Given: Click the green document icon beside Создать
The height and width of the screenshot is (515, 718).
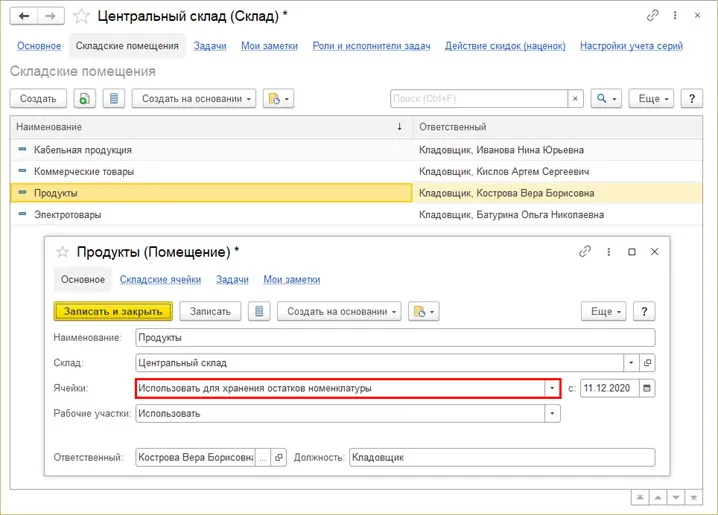Looking at the screenshot, I should (86, 99).
